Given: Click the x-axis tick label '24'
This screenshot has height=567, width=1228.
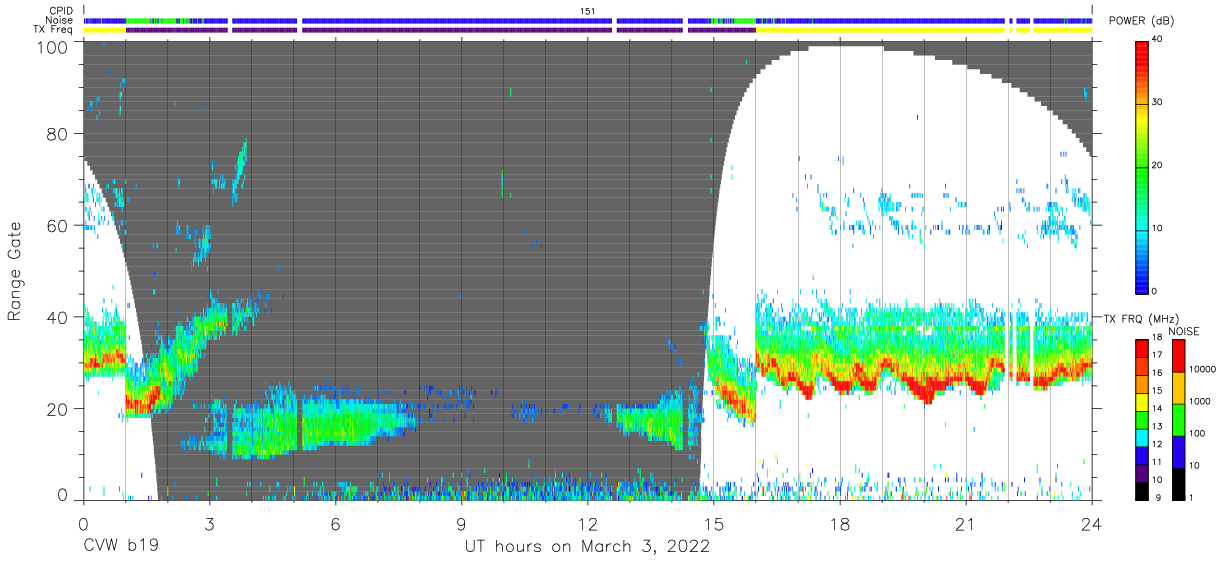Looking at the screenshot, I should pos(1092,524).
